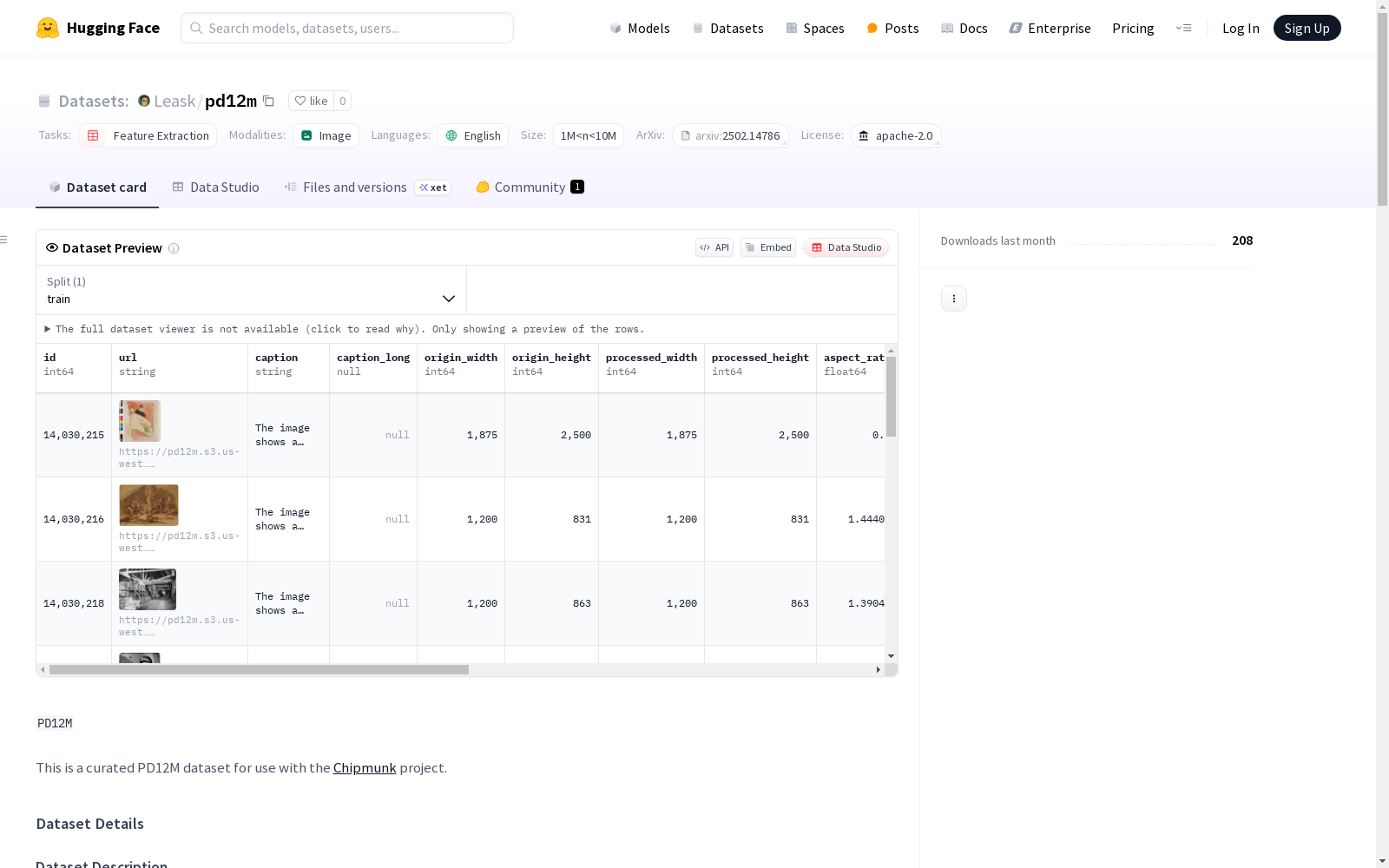Open Leask user avatar profile
This screenshot has width=1389, height=868.
point(144,101)
